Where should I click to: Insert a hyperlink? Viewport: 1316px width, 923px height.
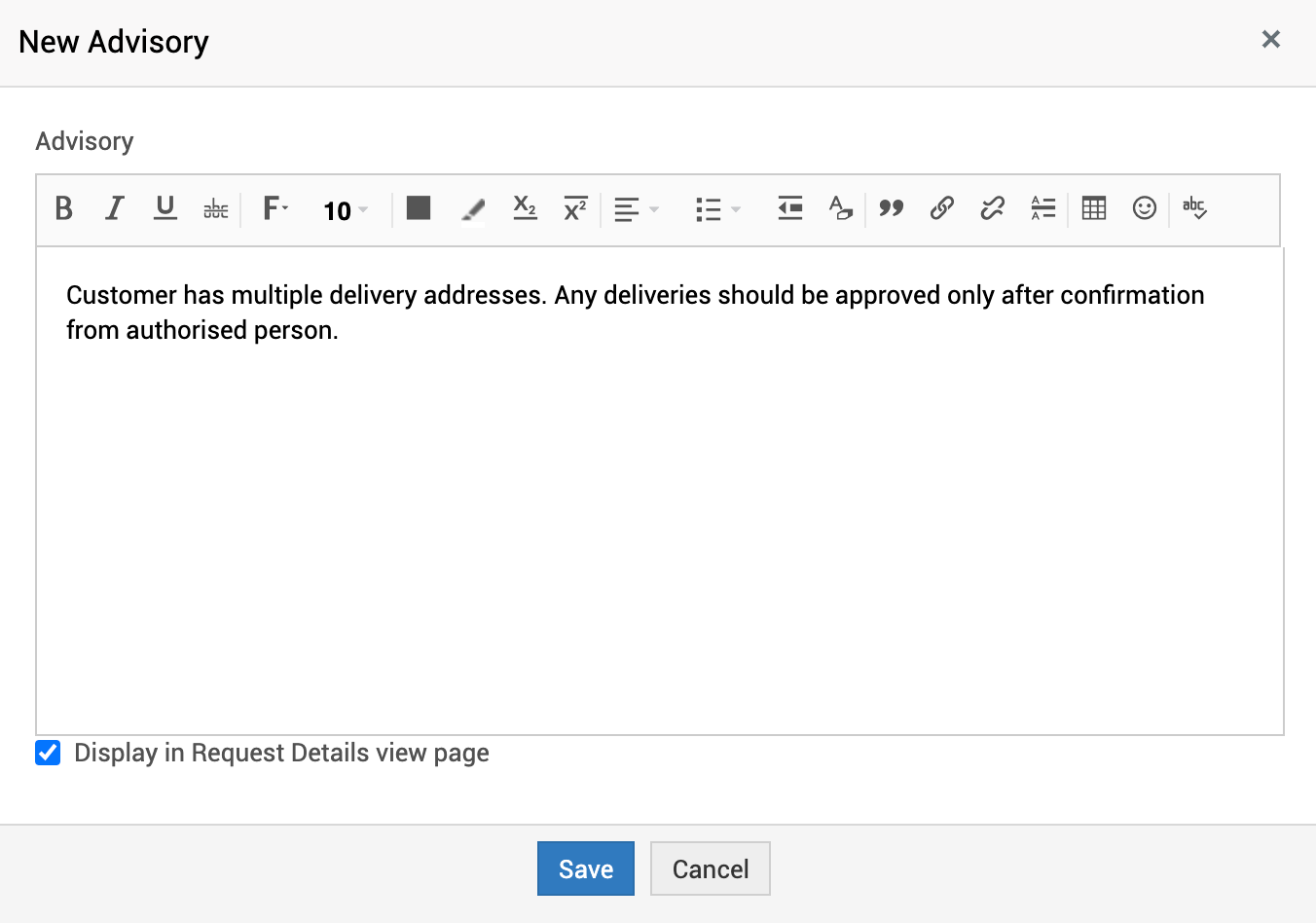pos(941,208)
